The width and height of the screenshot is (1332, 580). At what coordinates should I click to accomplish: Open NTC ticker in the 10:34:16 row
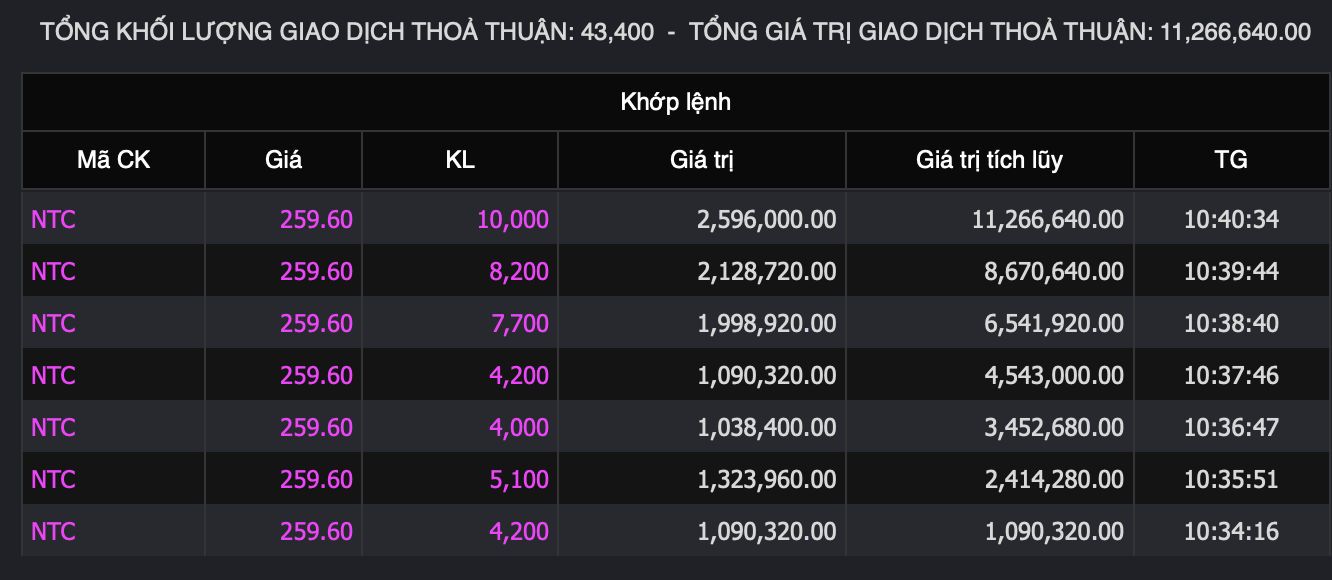point(54,531)
